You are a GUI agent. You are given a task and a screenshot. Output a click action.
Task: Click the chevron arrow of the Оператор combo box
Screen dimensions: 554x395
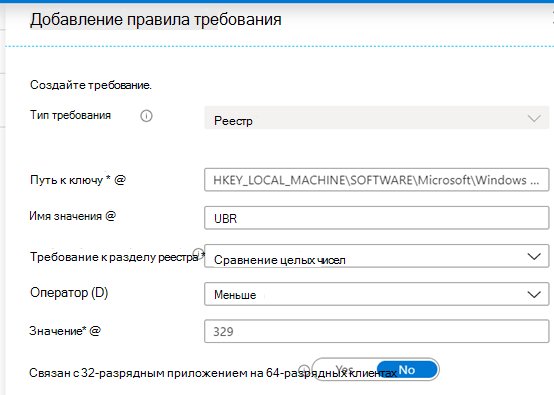click(x=534, y=294)
